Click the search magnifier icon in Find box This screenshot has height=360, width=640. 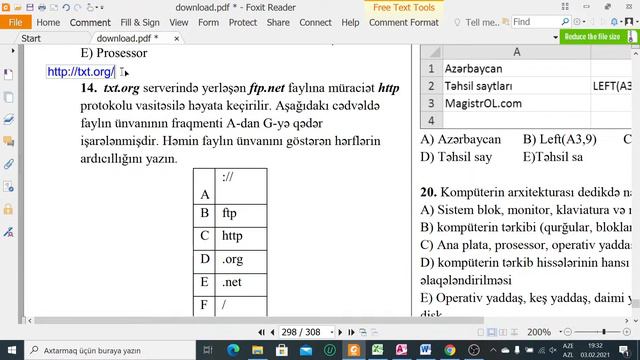[x=565, y=22]
